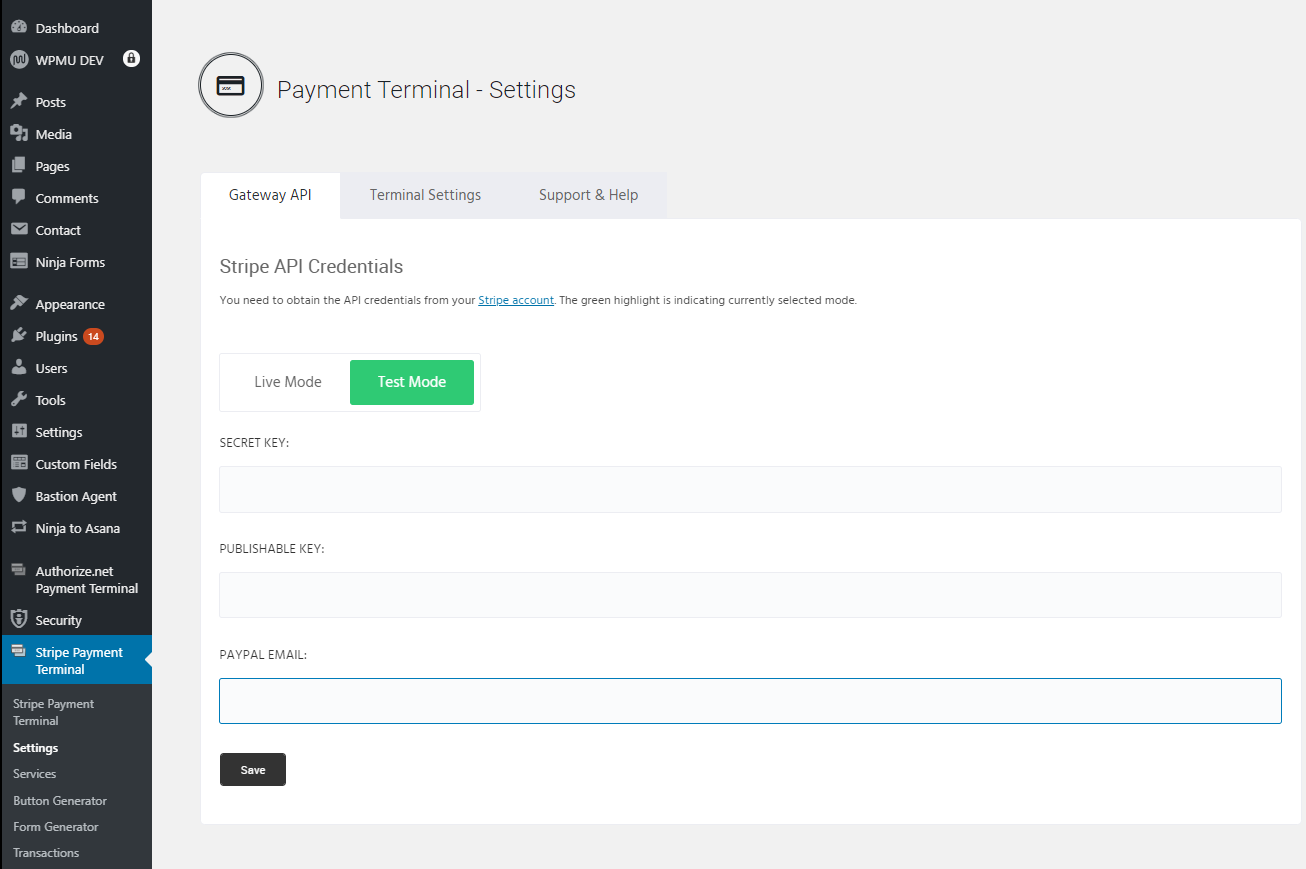Image resolution: width=1306 pixels, height=869 pixels.
Task: Click the Dashboard gauge icon
Action: click(x=18, y=28)
